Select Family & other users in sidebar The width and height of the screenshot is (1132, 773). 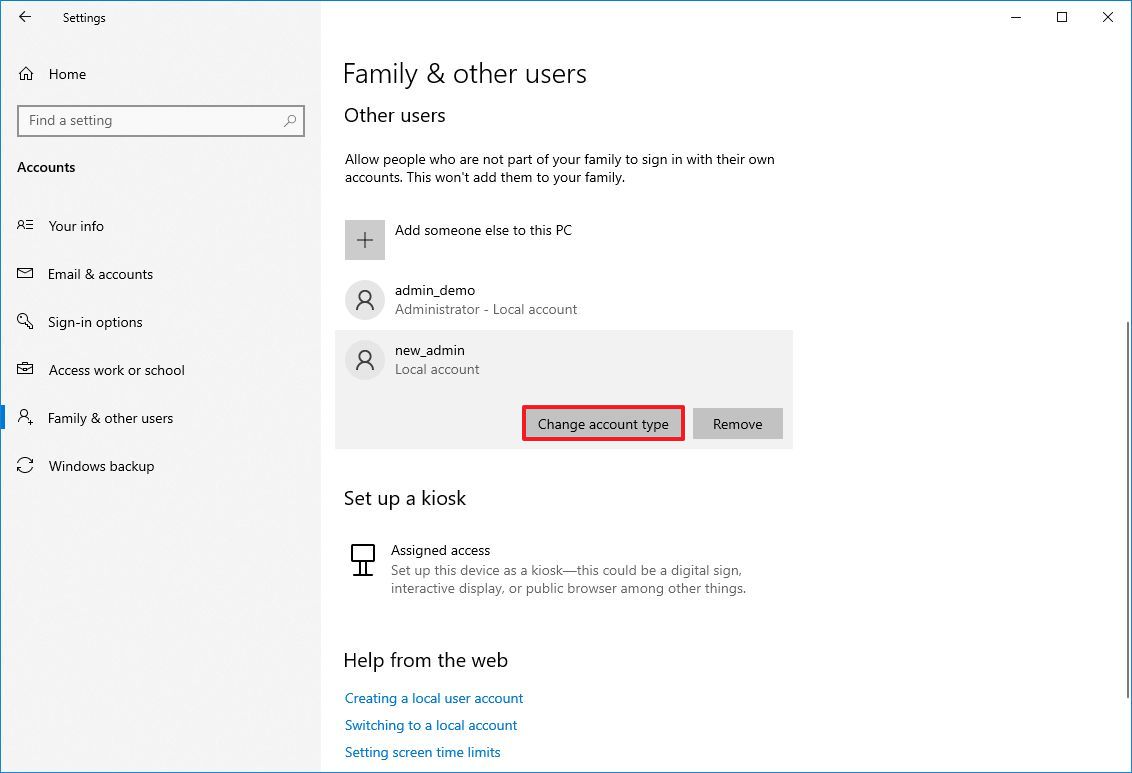(111, 418)
